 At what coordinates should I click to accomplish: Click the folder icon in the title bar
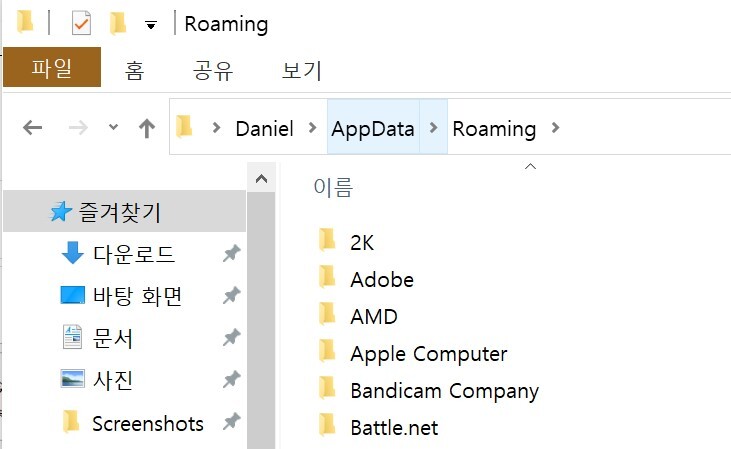[25, 22]
